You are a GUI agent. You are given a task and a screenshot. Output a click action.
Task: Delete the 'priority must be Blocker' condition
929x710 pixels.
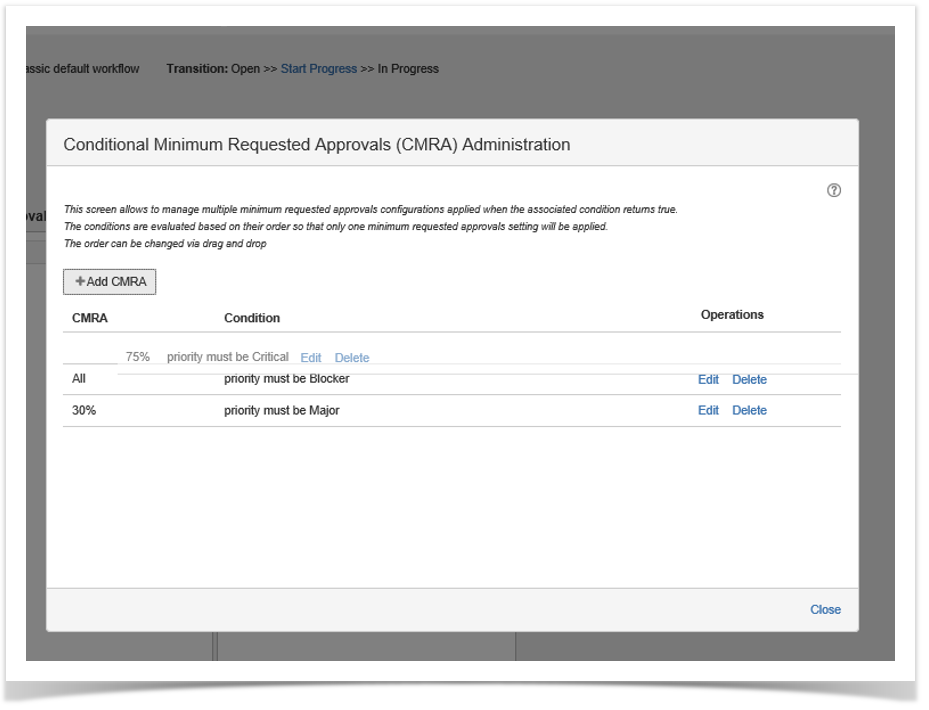point(749,380)
